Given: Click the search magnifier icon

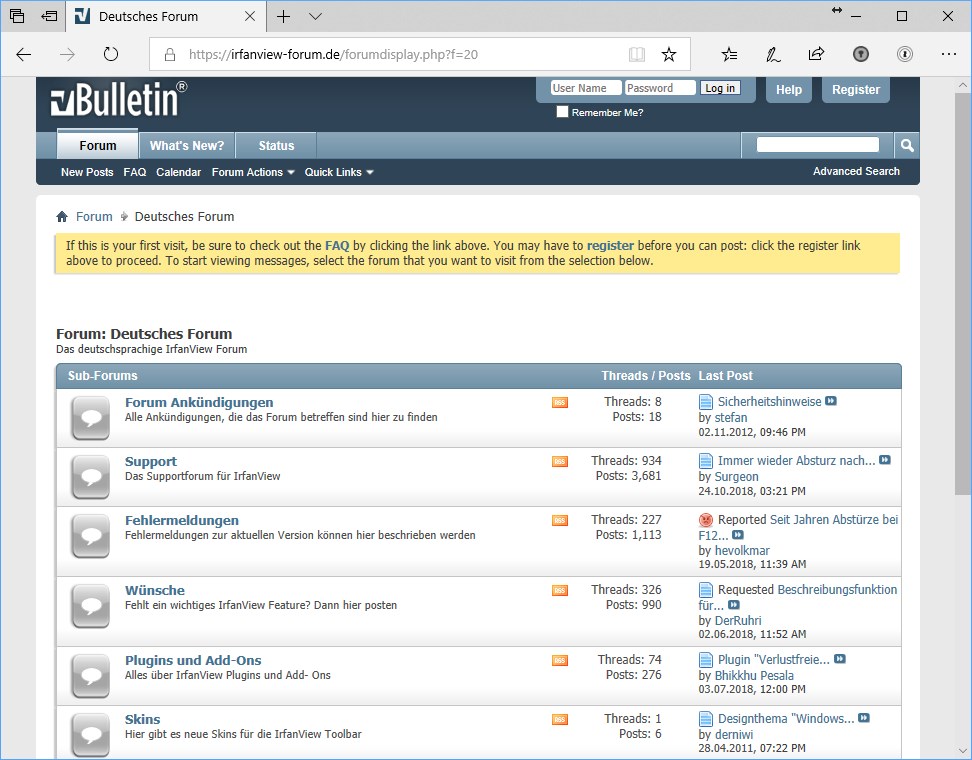Looking at the screenshot, I should 905,144.
